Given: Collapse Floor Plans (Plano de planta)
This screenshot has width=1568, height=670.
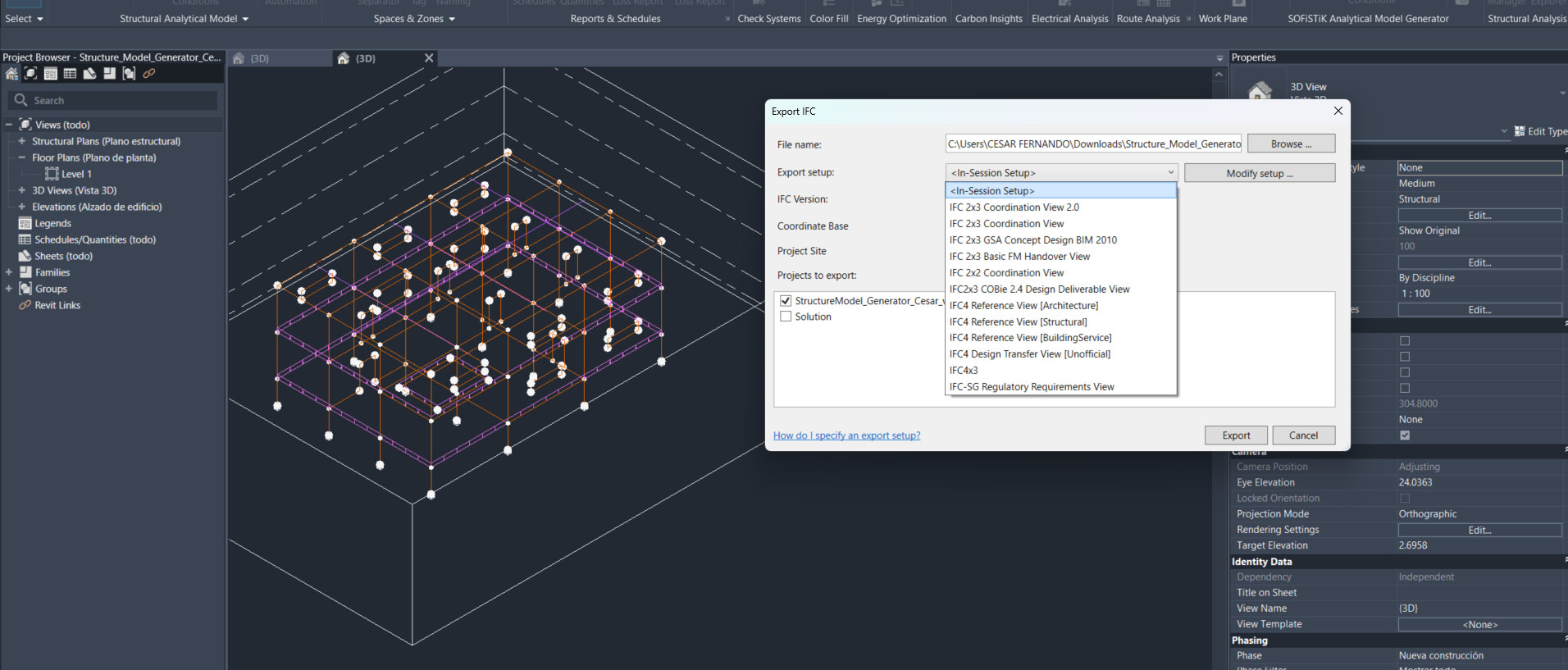Looking at the screenshot, I should [x=22, y=157].
